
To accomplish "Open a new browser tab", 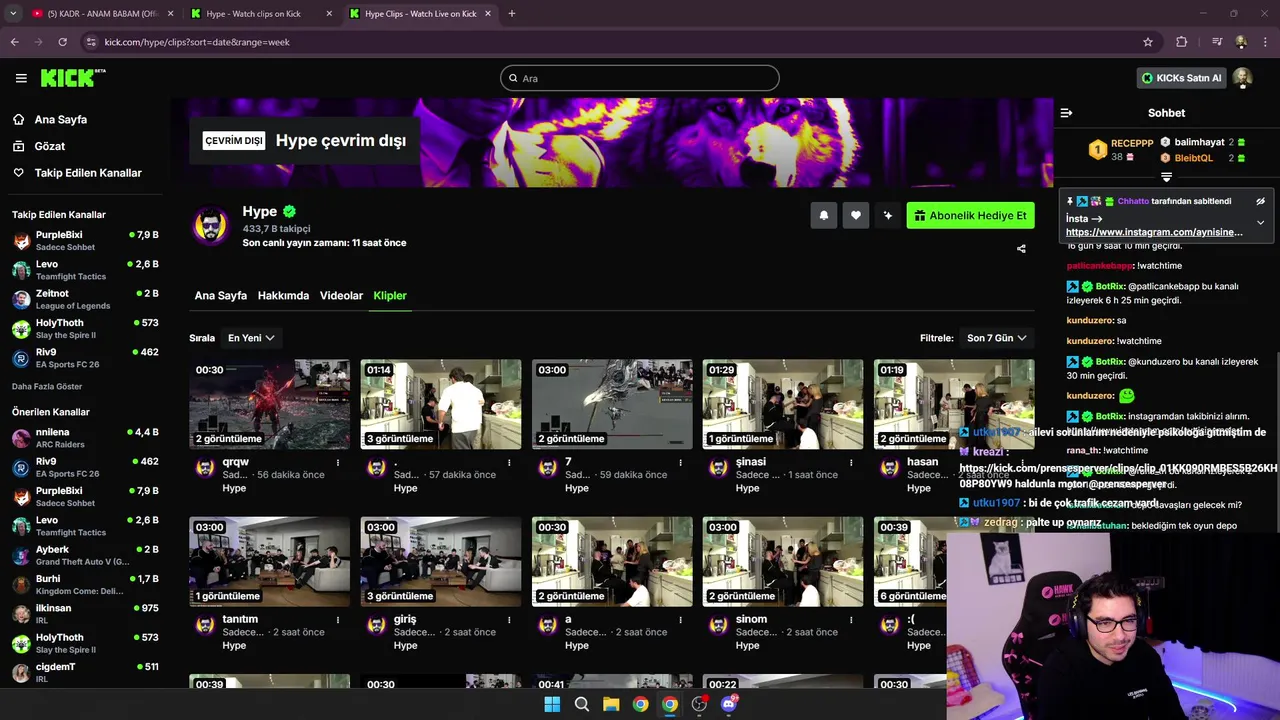I will tap(511, 13).
